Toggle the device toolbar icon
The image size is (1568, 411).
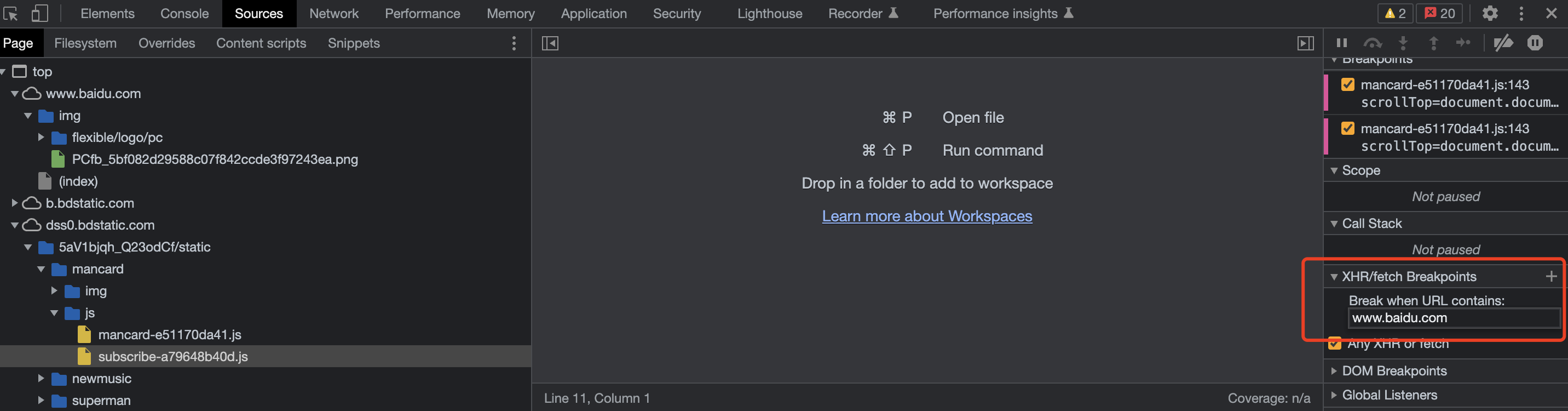[x=39, y=13]
